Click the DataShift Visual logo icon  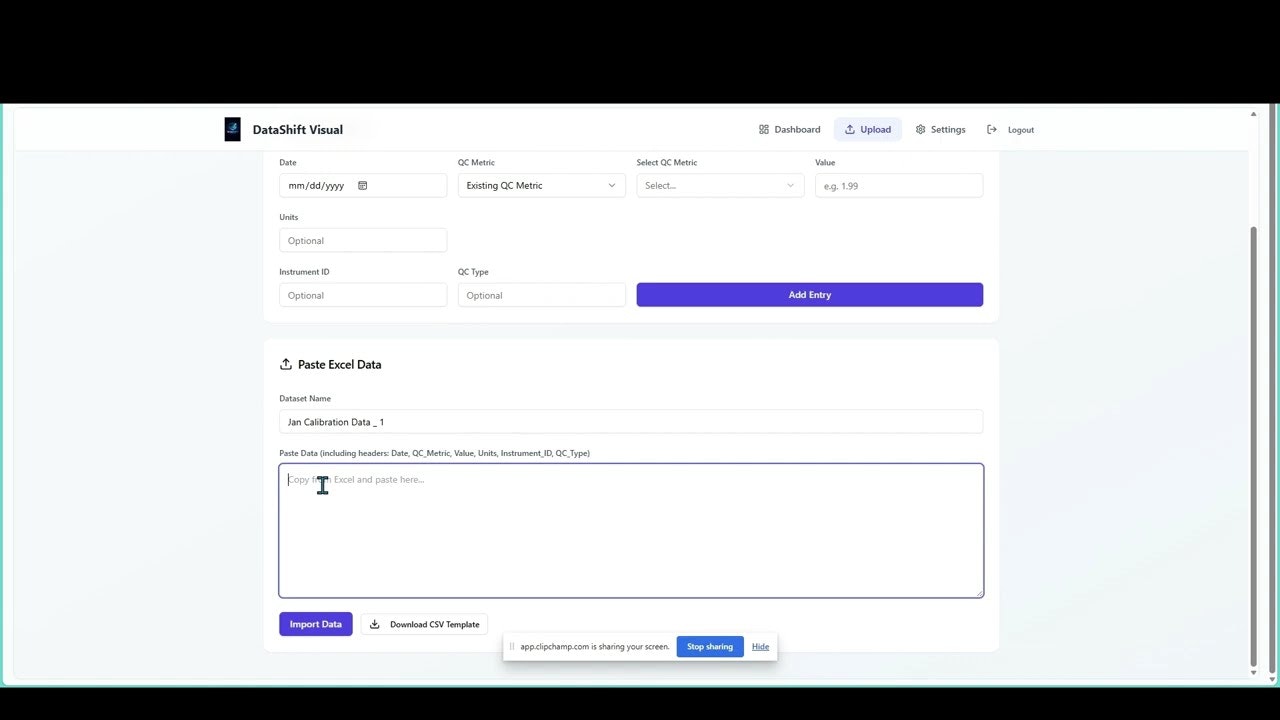point(232,129)
